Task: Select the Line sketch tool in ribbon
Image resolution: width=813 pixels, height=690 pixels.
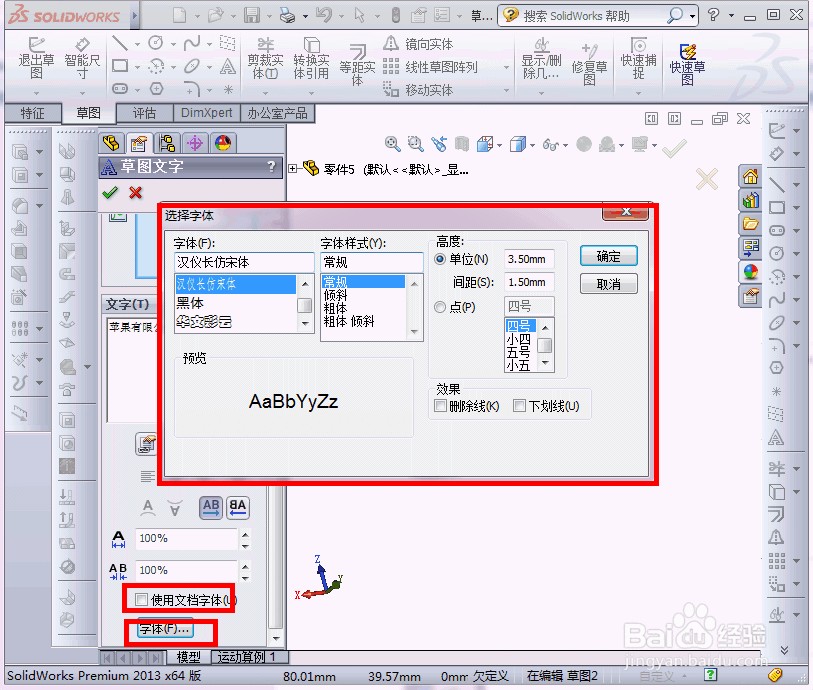Action: [x=120, y=43]
